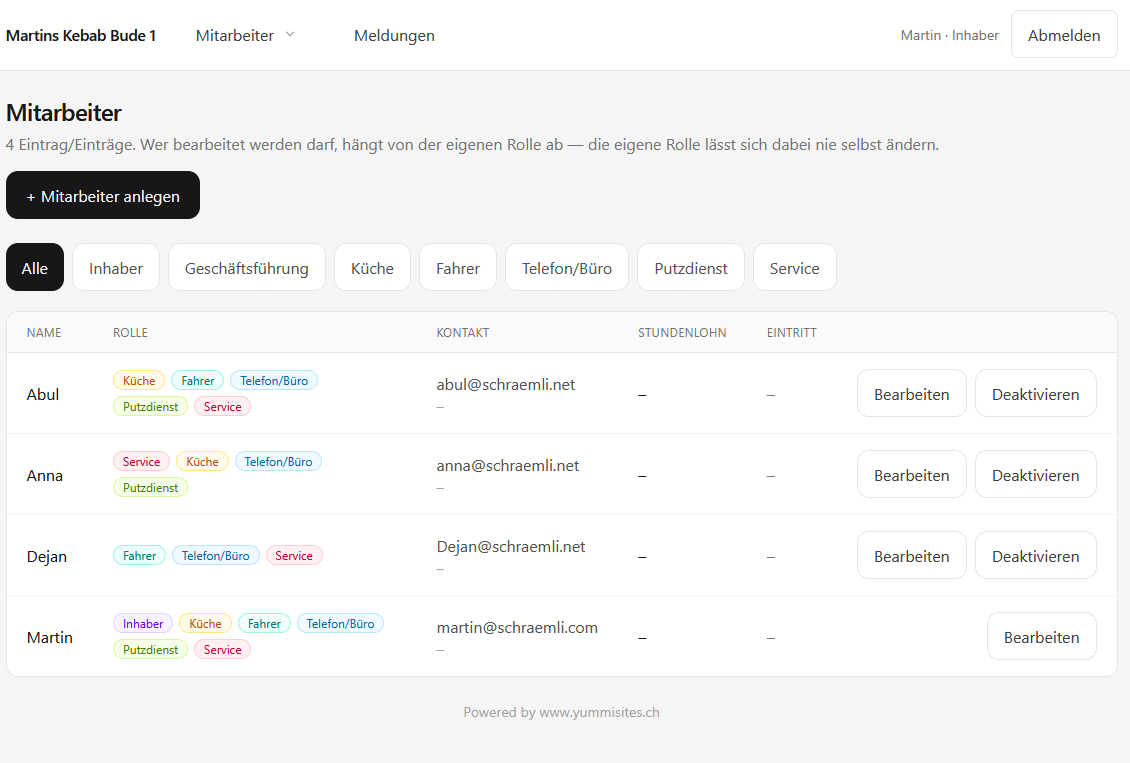Filter employees by Inhaber

point(116,267)
